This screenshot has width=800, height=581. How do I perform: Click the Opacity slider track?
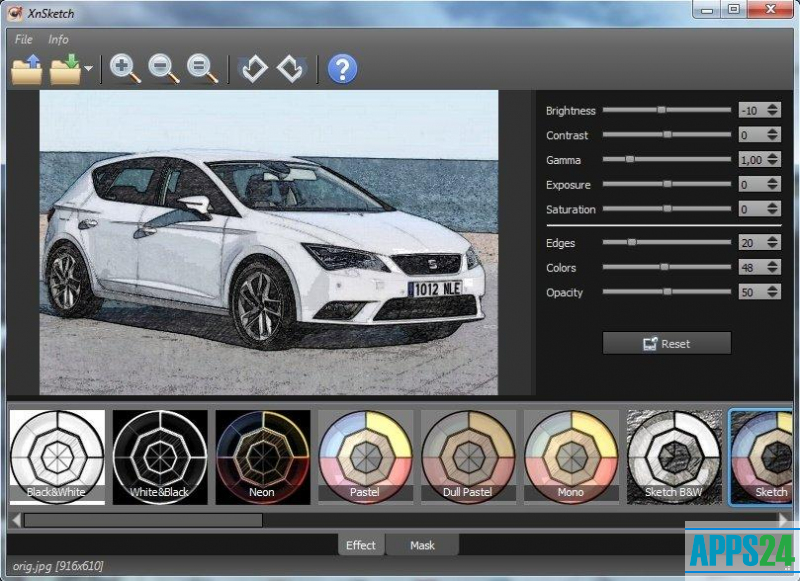[x=667, y=292]
